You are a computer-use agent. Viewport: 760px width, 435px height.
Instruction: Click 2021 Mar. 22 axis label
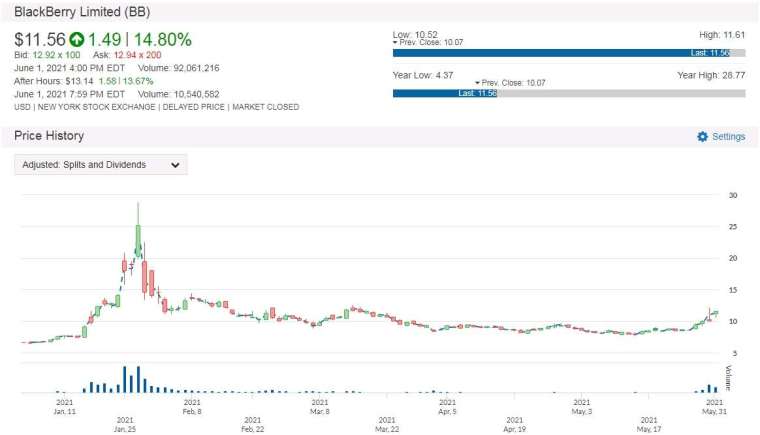pyautogui.click(x=387, y=424)
